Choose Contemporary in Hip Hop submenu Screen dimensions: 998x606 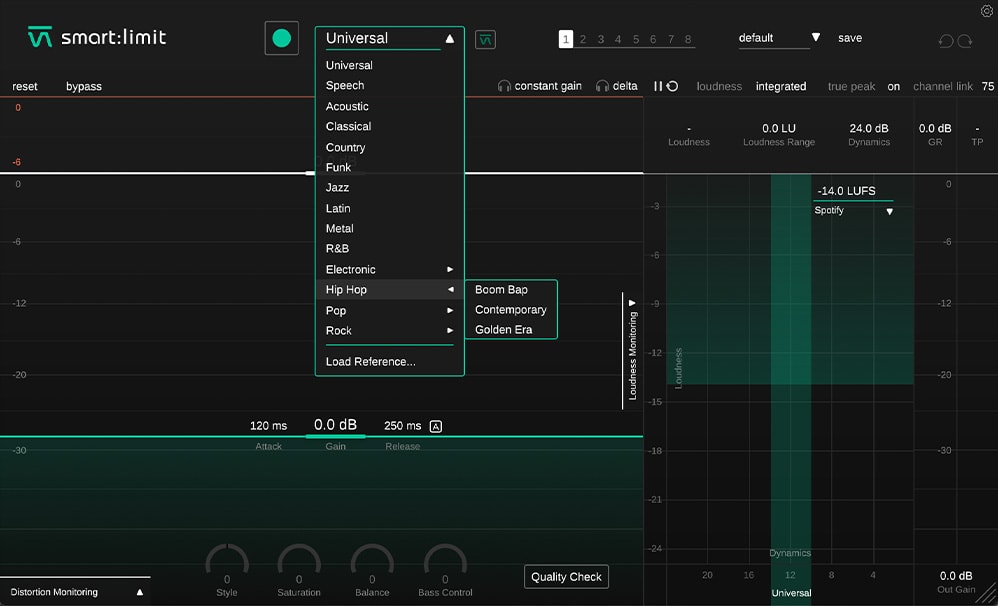510,310
